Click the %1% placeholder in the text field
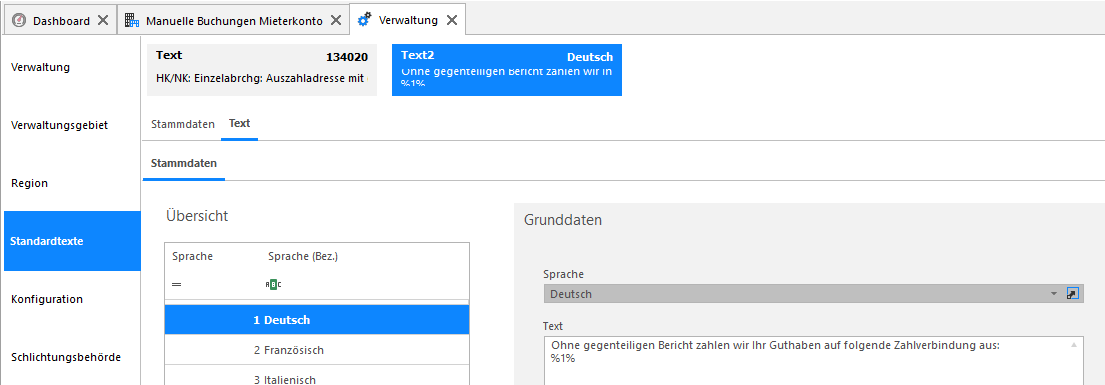This screenshot has height=385, width=1105. 564,358
